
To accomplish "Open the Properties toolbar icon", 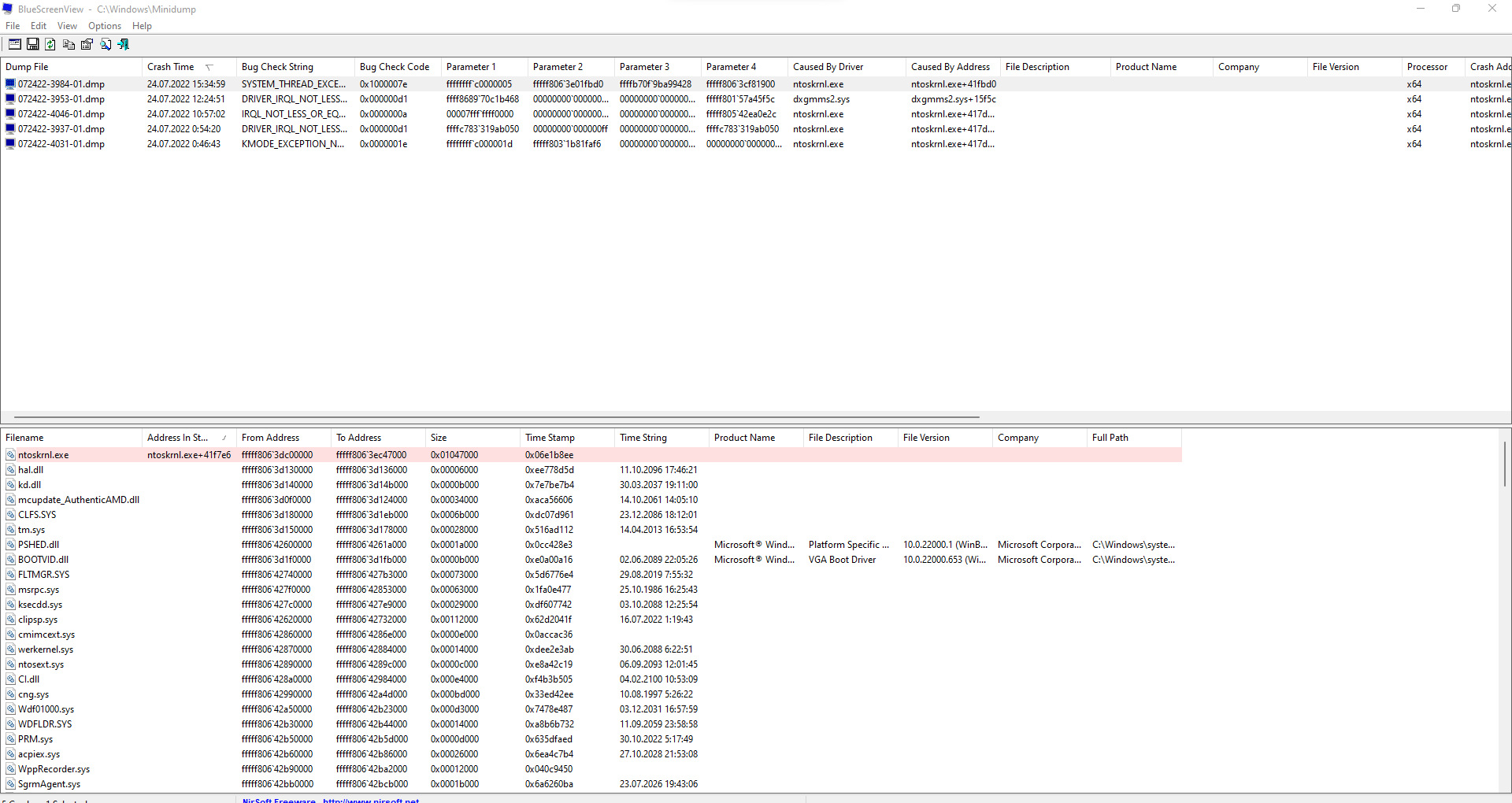I will click(x=87, y=44).
